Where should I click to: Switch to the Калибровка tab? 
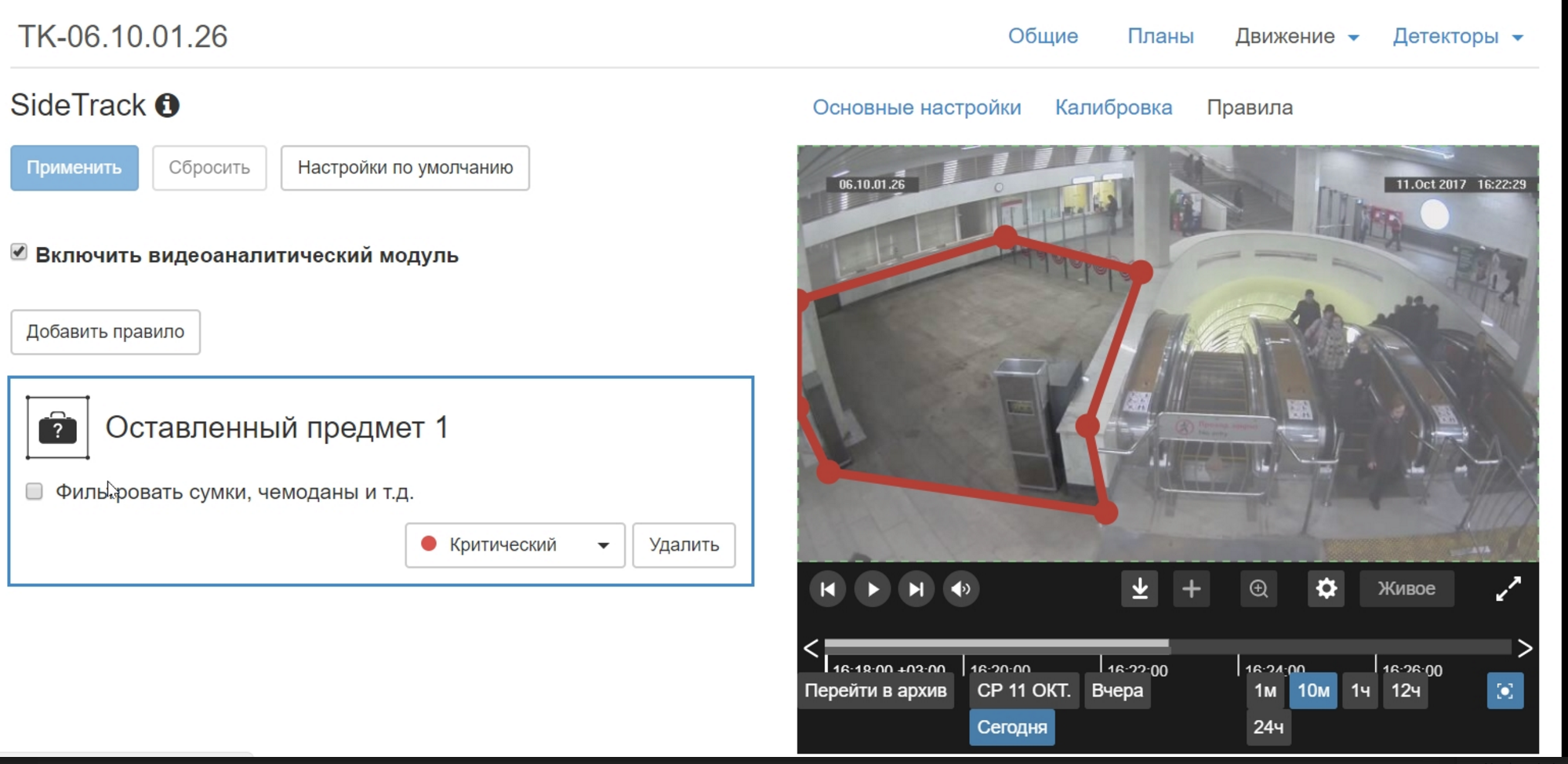pos(1113,107)
